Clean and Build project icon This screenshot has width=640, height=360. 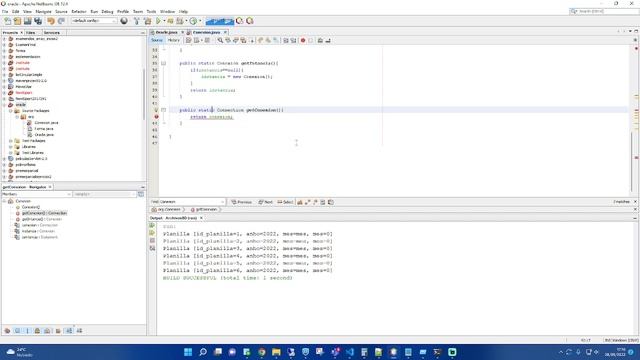pyautogui.click(x=147, y=21)
